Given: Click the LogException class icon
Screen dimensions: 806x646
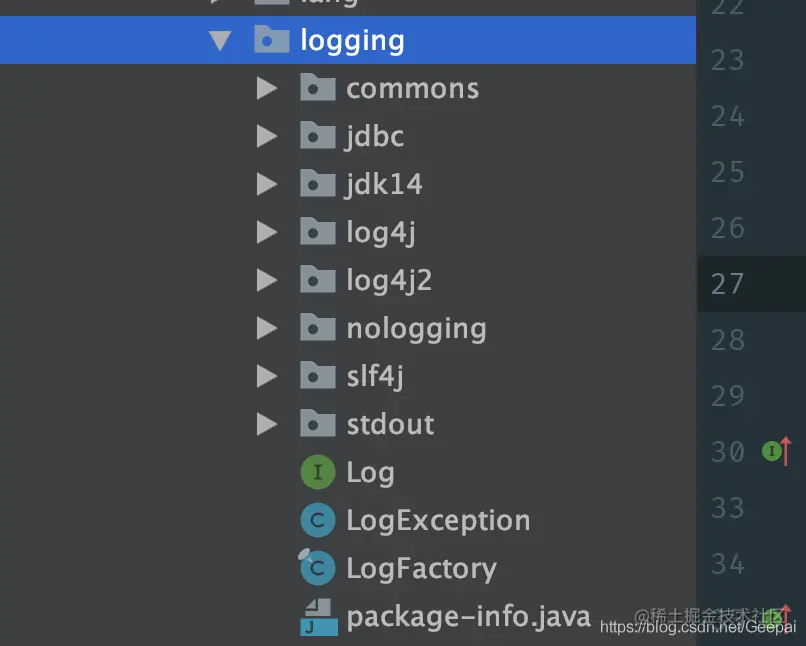Looking at the screenshot, I should (317, 519).
